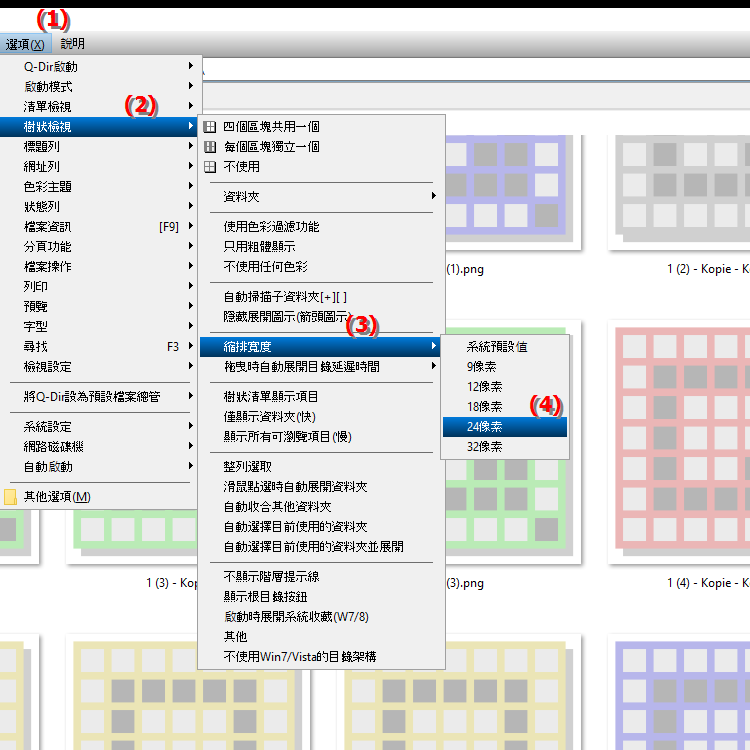
Task: Choose 系統預設值 indent width
Action: pos(497,347)
